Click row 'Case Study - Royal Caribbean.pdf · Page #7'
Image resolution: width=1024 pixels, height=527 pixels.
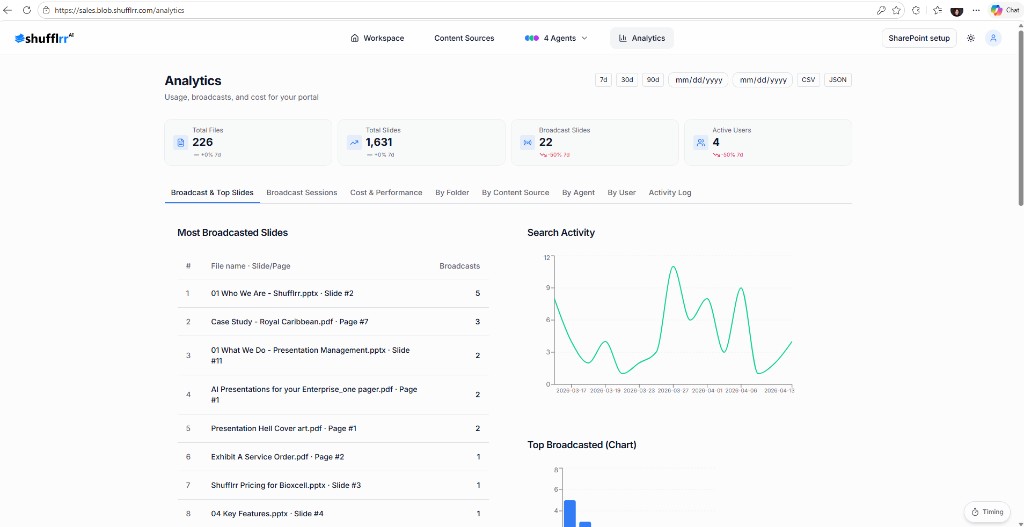333,321
